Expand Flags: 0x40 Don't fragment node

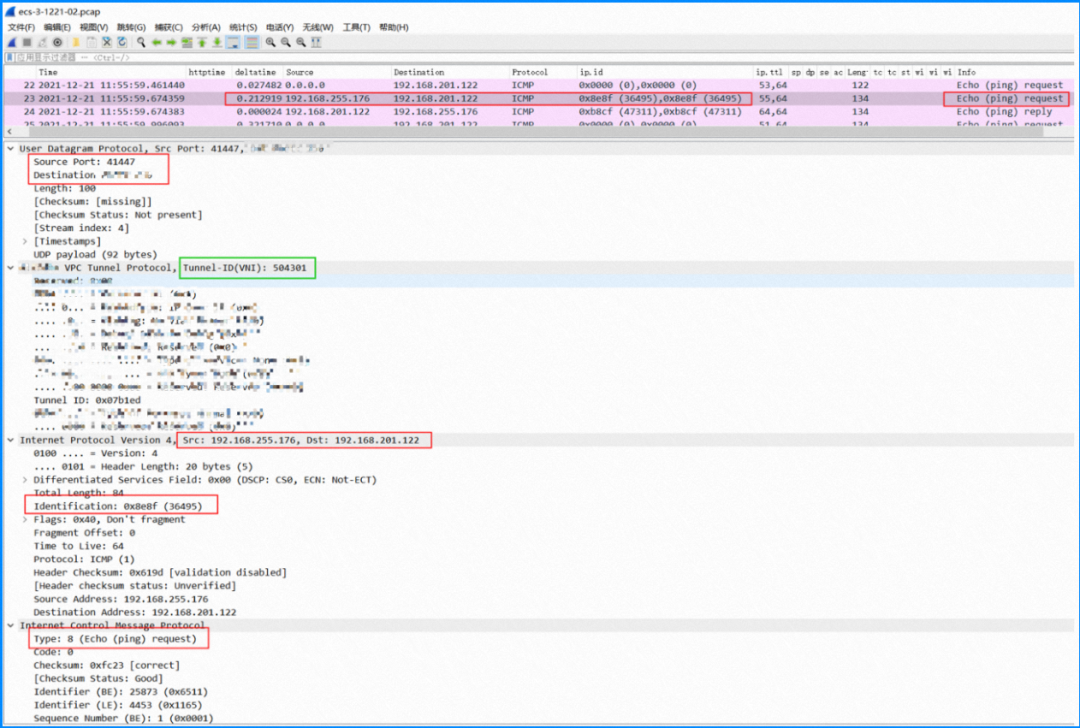tap(25, 519)
